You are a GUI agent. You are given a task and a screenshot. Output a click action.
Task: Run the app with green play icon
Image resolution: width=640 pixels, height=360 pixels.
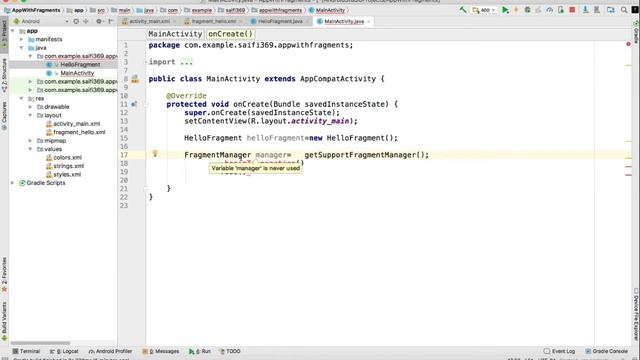[505, 10]
